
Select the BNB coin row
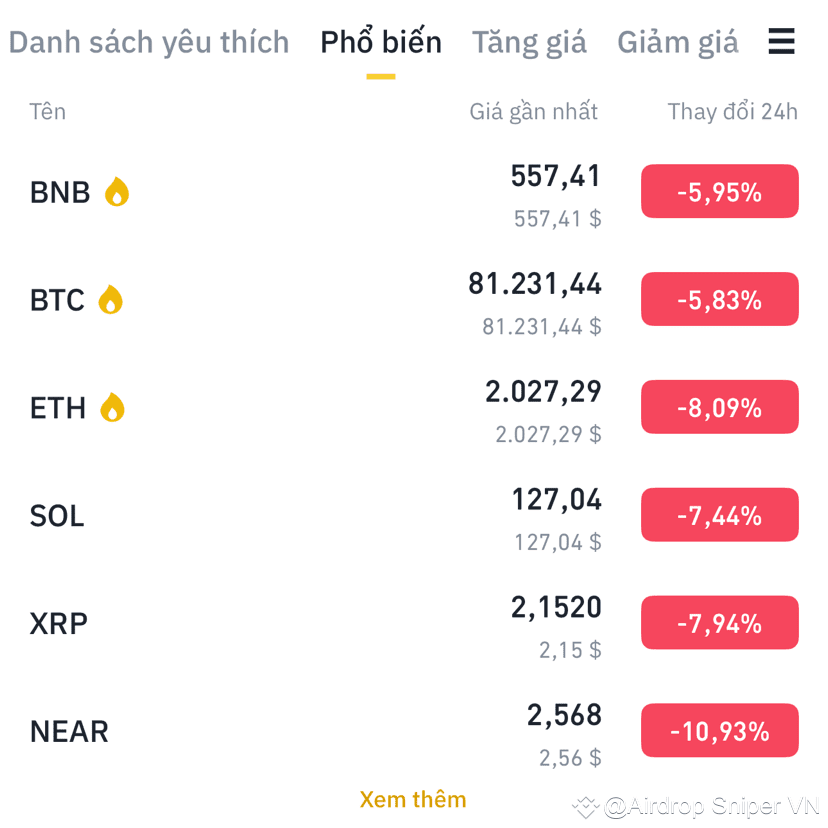coord(57,192)
